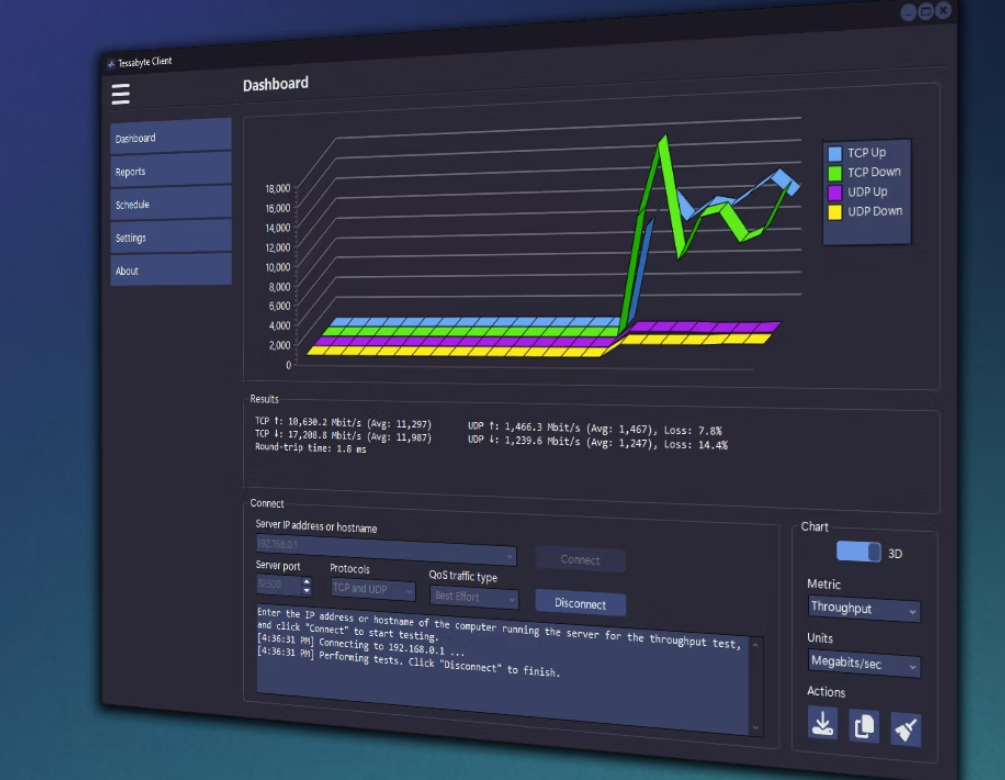Viewport: 1005px width, 780px height.
Task: Expand the Units dropdown showing Megabits/sec
Action: [864, 664]
